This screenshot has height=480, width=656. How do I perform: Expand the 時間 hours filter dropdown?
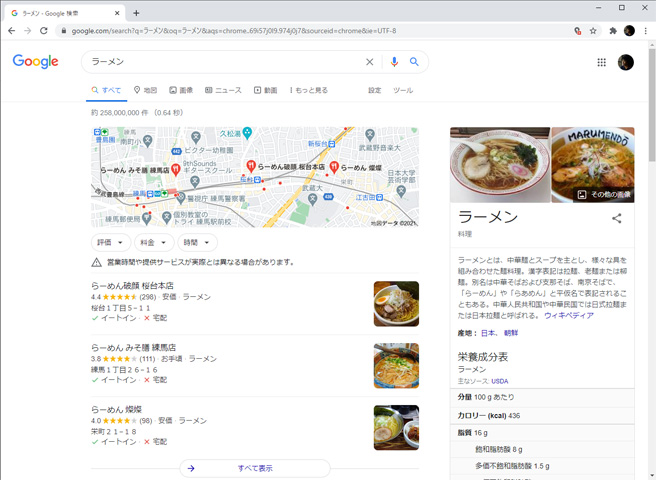[196, 242]
